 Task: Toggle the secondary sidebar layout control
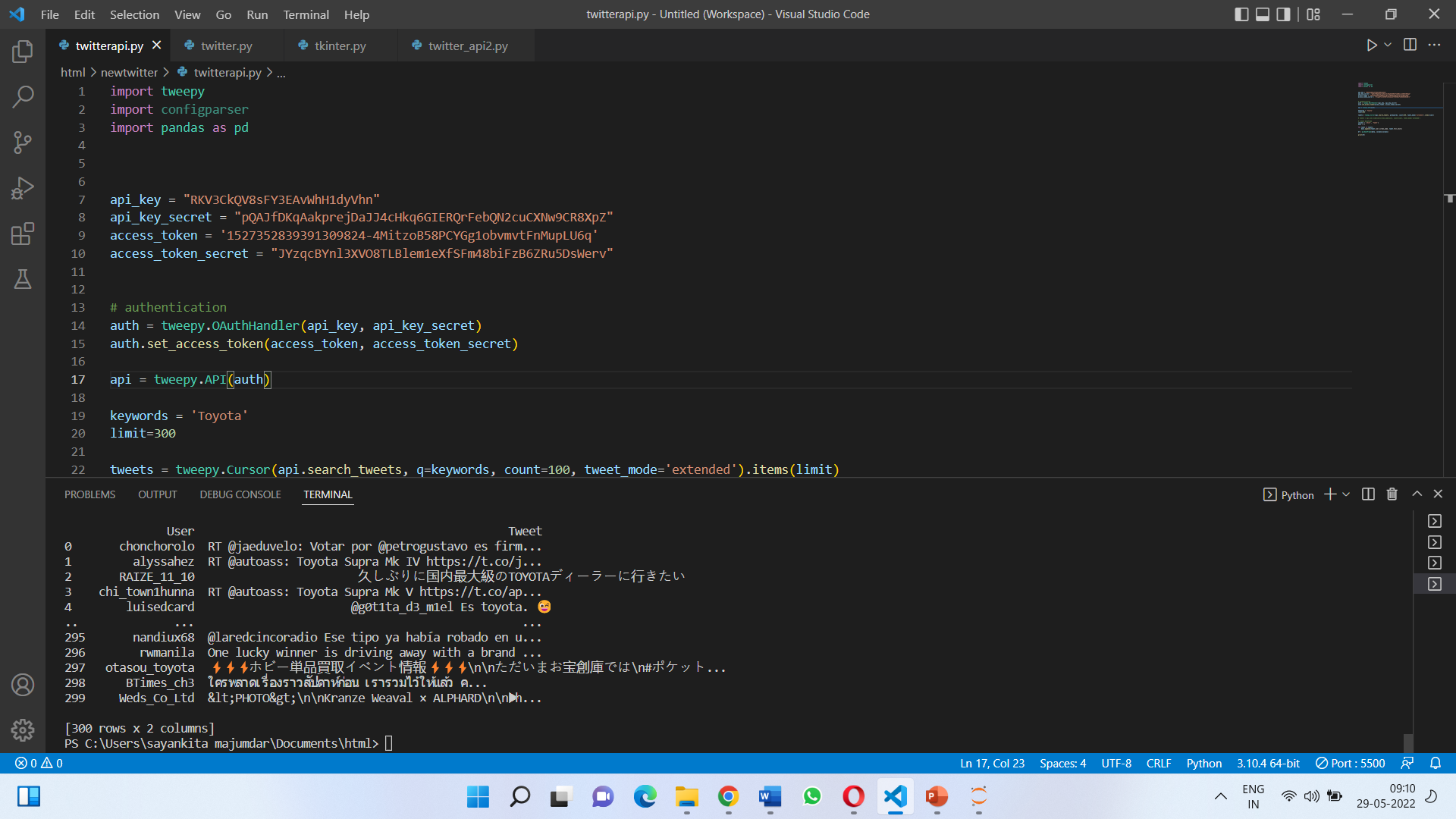click(x=1283, y=14)
